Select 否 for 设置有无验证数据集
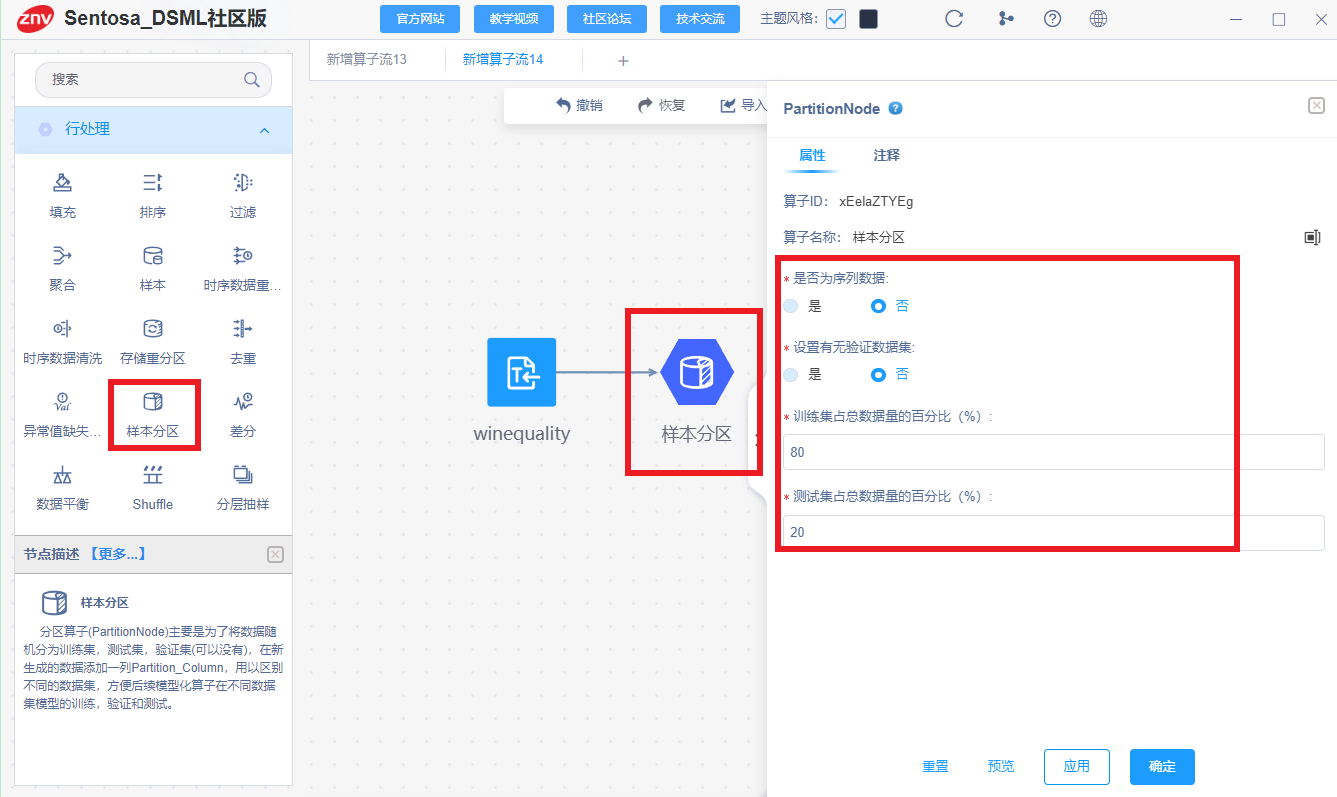Viewport: 1337px width, 797px height. [x=879, y=374]
